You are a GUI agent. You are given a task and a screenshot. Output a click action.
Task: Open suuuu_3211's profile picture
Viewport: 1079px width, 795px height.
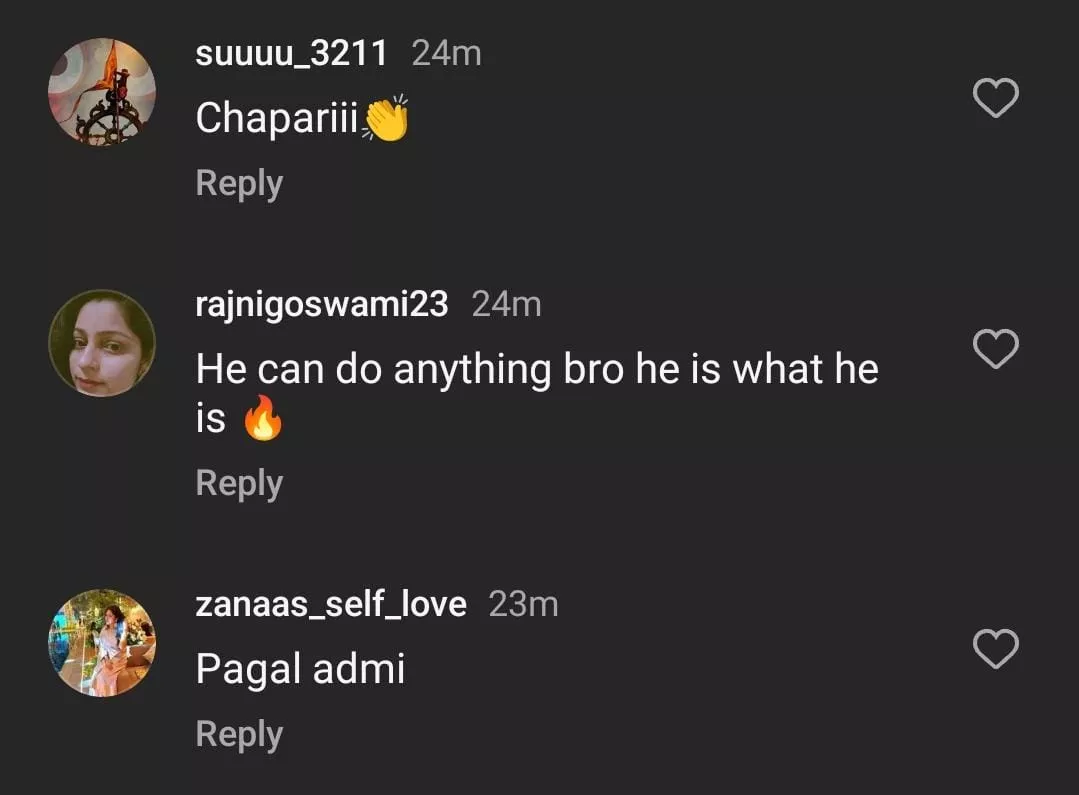102,93
